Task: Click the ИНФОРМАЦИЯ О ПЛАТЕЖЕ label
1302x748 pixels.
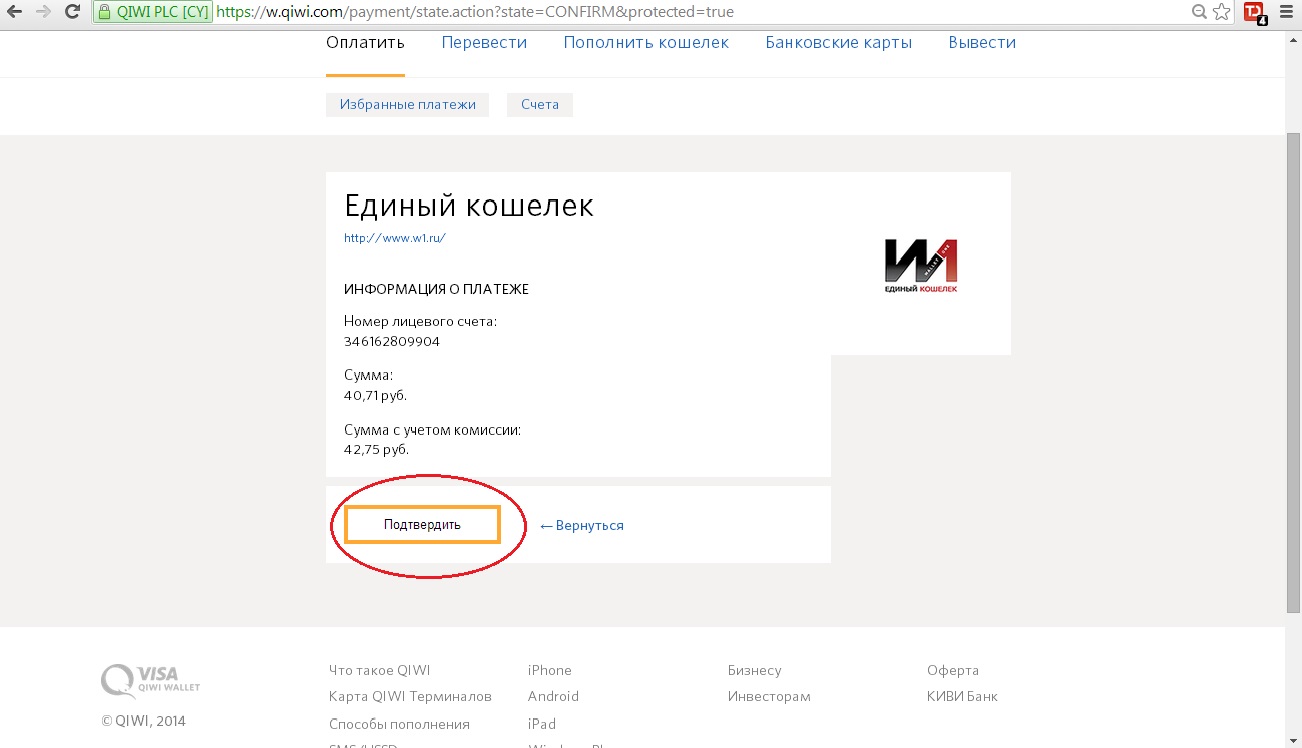Action: click(x=436, y=289)
